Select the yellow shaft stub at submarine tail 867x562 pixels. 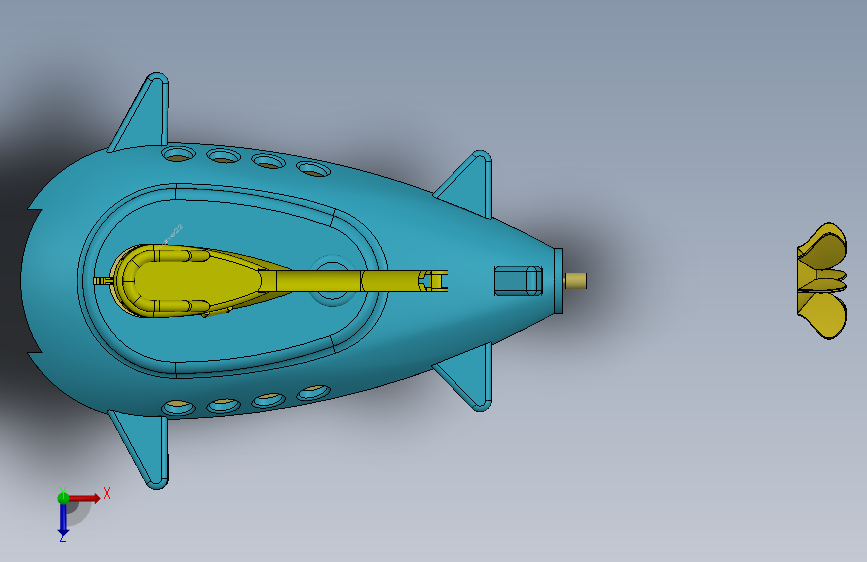coord(576,281)
